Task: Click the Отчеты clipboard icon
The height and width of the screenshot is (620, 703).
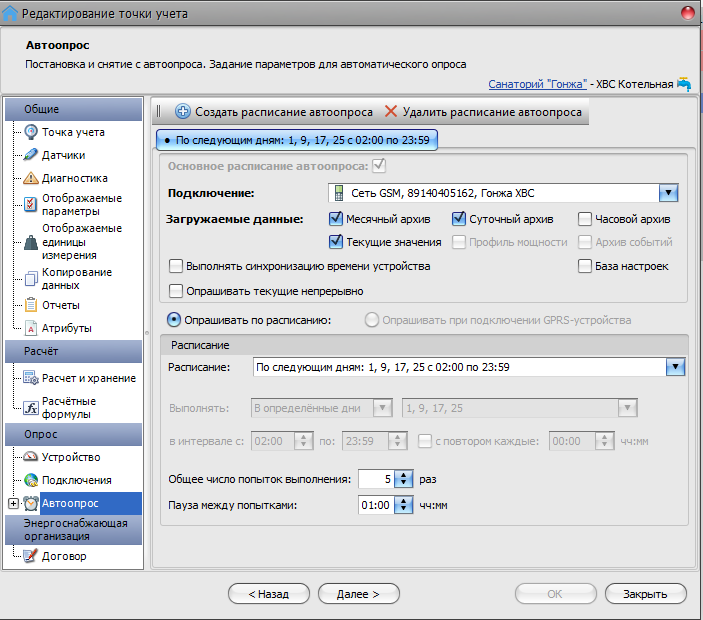Action: pos(30,305)
